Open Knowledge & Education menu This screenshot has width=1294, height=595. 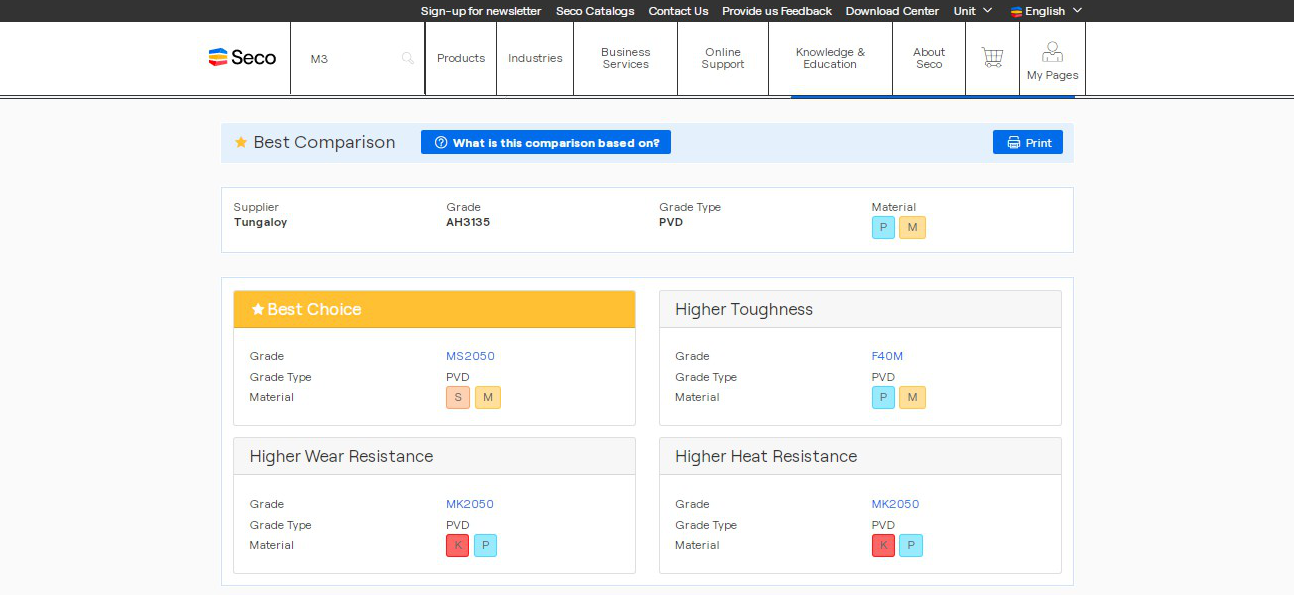coord(830,58)
